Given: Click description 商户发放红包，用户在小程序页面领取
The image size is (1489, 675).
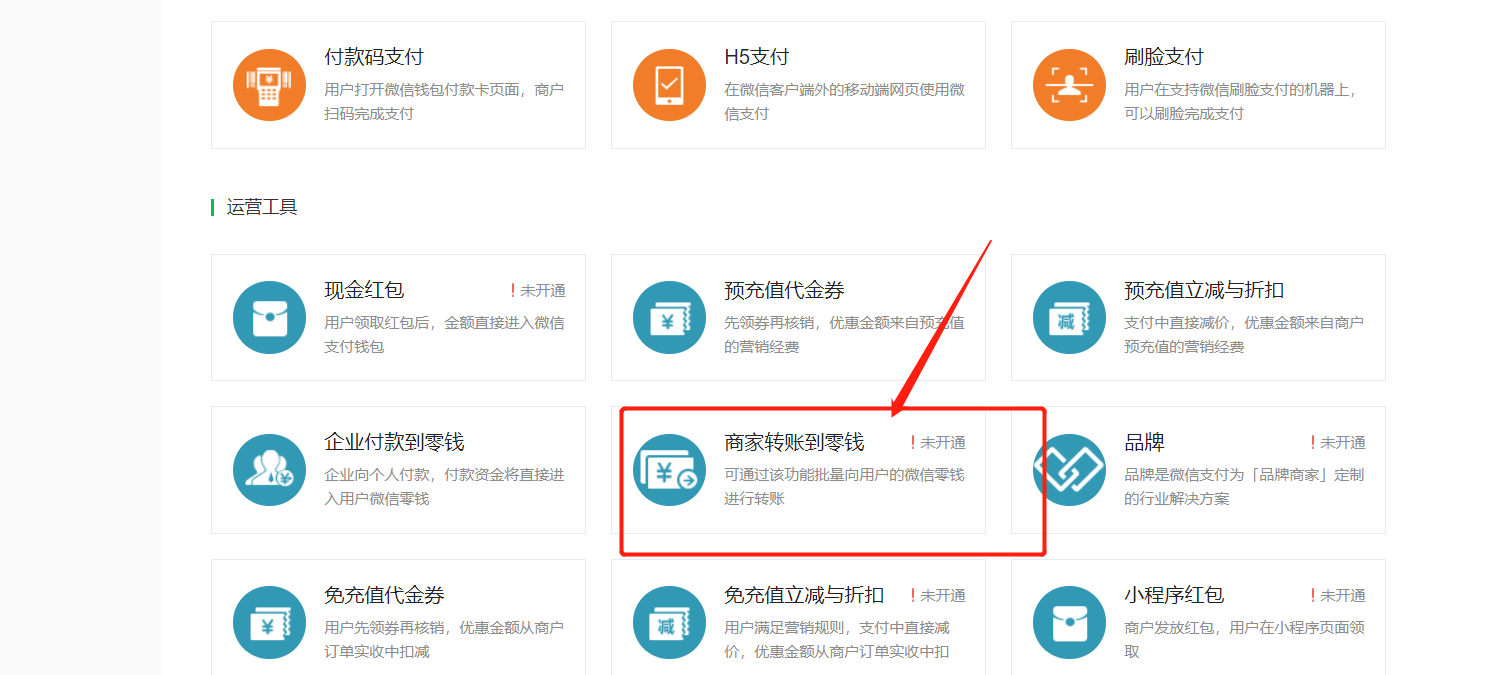Looking at the screenshot, I should [1245, 640].
